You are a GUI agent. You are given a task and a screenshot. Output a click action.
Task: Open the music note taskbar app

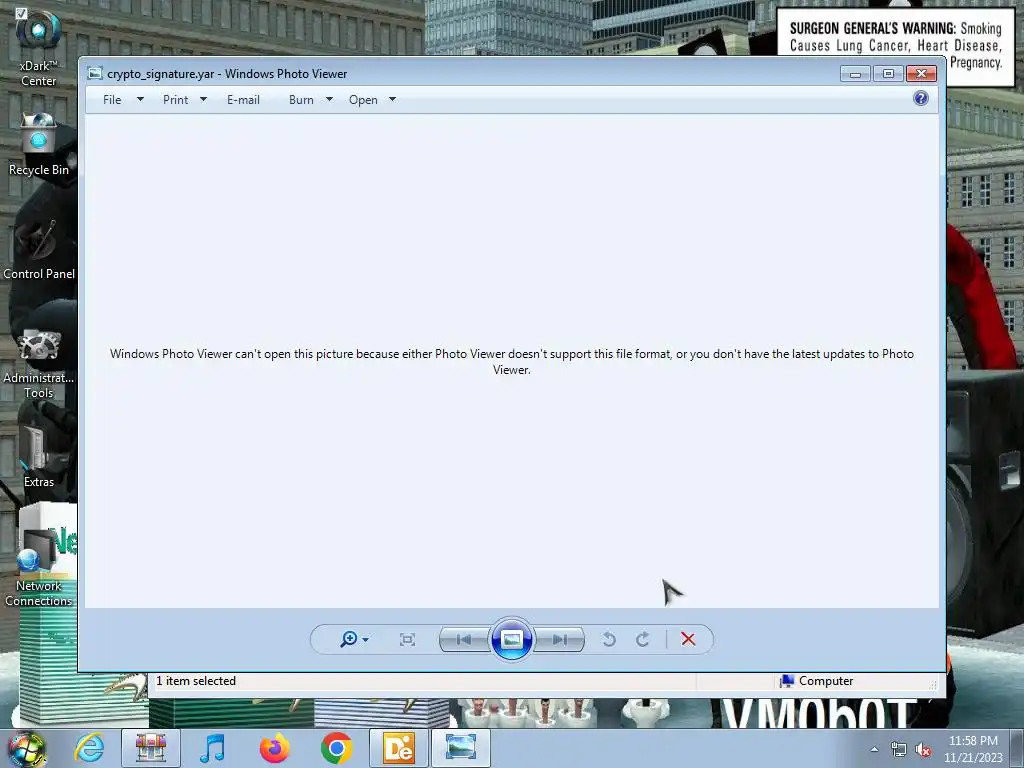click(x=212, y=748)
